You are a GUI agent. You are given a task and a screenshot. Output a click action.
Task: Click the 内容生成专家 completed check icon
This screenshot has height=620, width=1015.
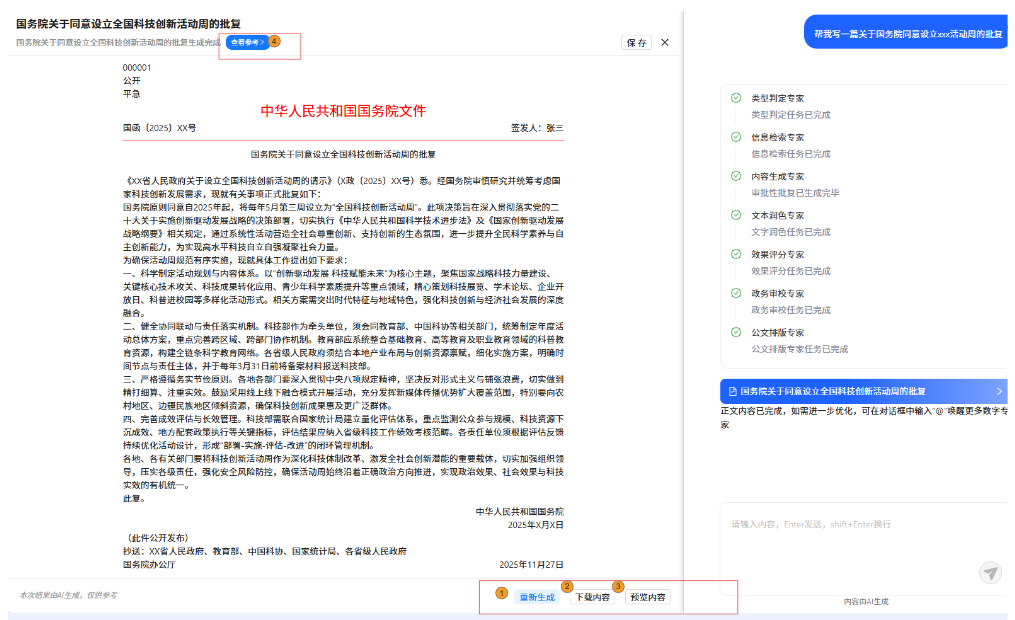point(736,176)
